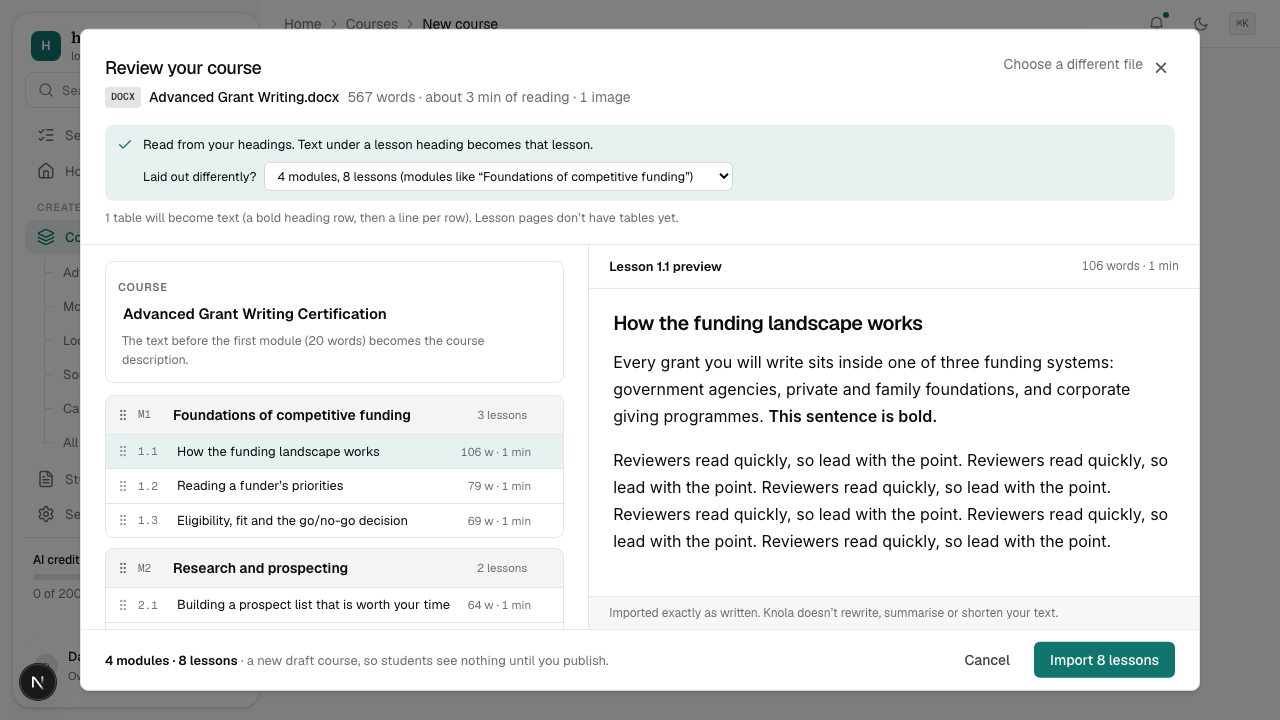Click the document icon in sidebar
The width and height of the screenshot is (1280, 720).
tap(46, 479)
